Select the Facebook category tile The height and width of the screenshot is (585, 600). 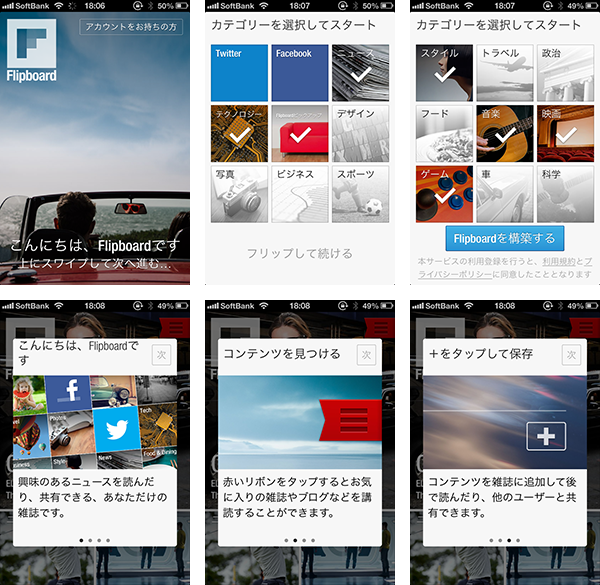300,73
